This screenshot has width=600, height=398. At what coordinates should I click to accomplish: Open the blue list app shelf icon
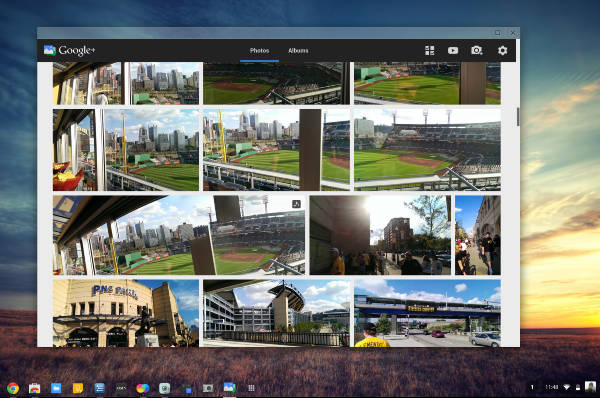(99, 388)
